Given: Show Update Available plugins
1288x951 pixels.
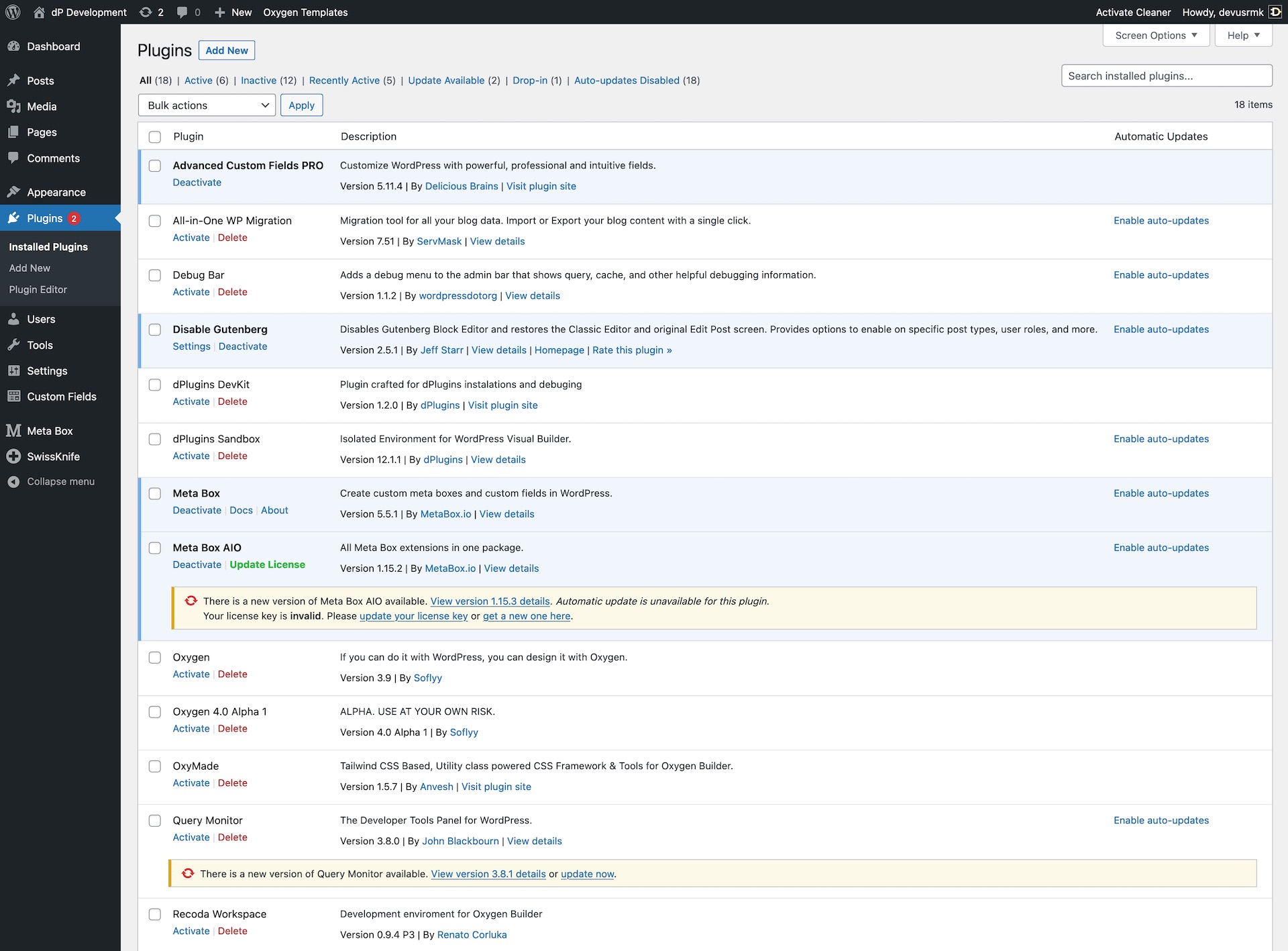Looking at the screenshot, I should [x=446, y=81].
